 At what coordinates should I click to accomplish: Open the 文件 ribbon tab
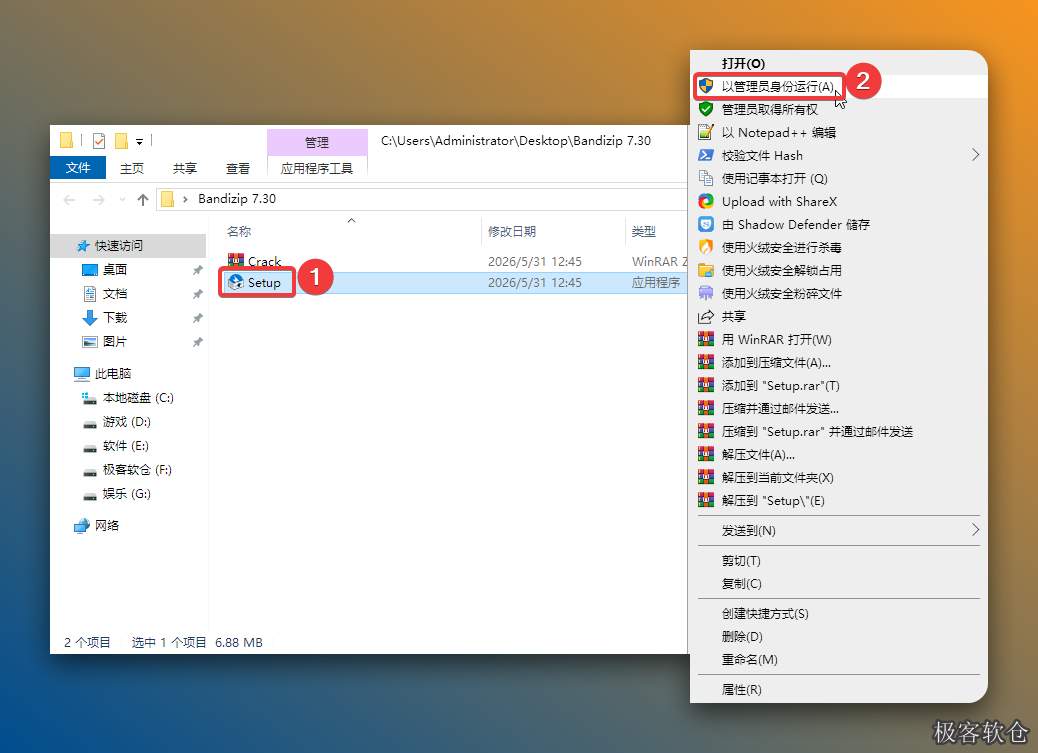click(x=78, y=168)
